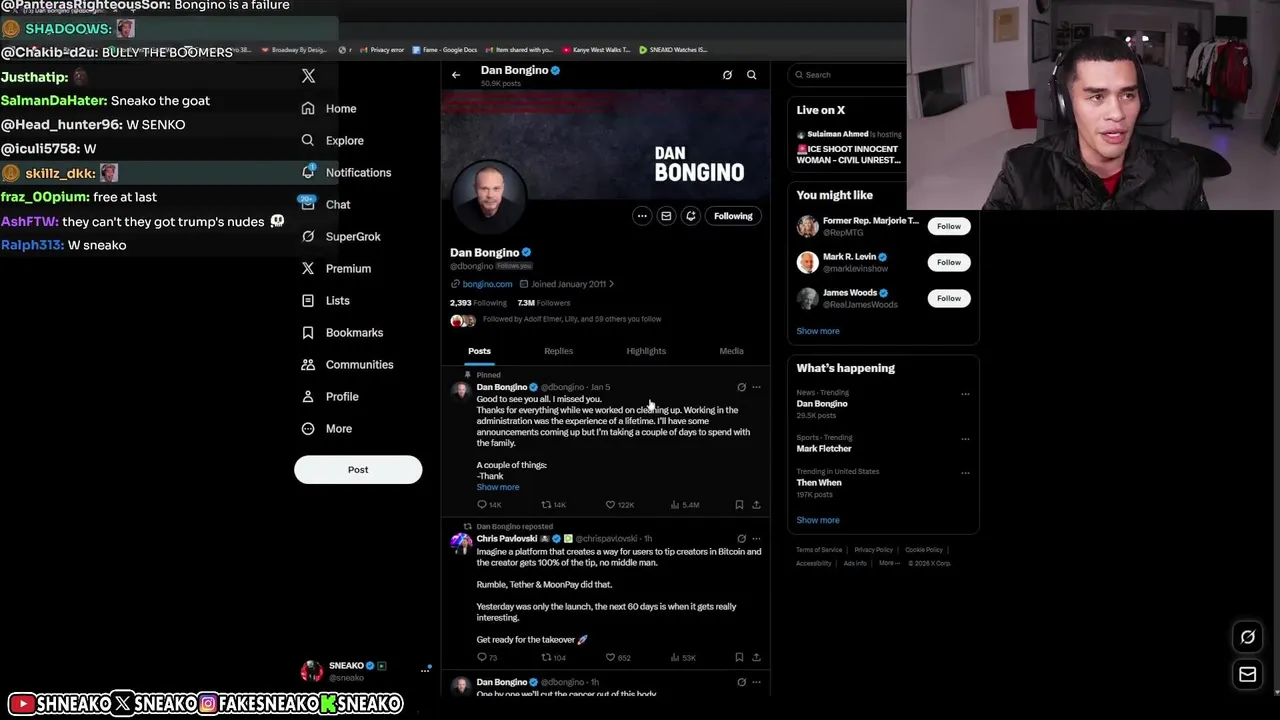1280x720 pixels.
Task: Open the Dan Bongino trending topic
Action: tap(822, 404)
